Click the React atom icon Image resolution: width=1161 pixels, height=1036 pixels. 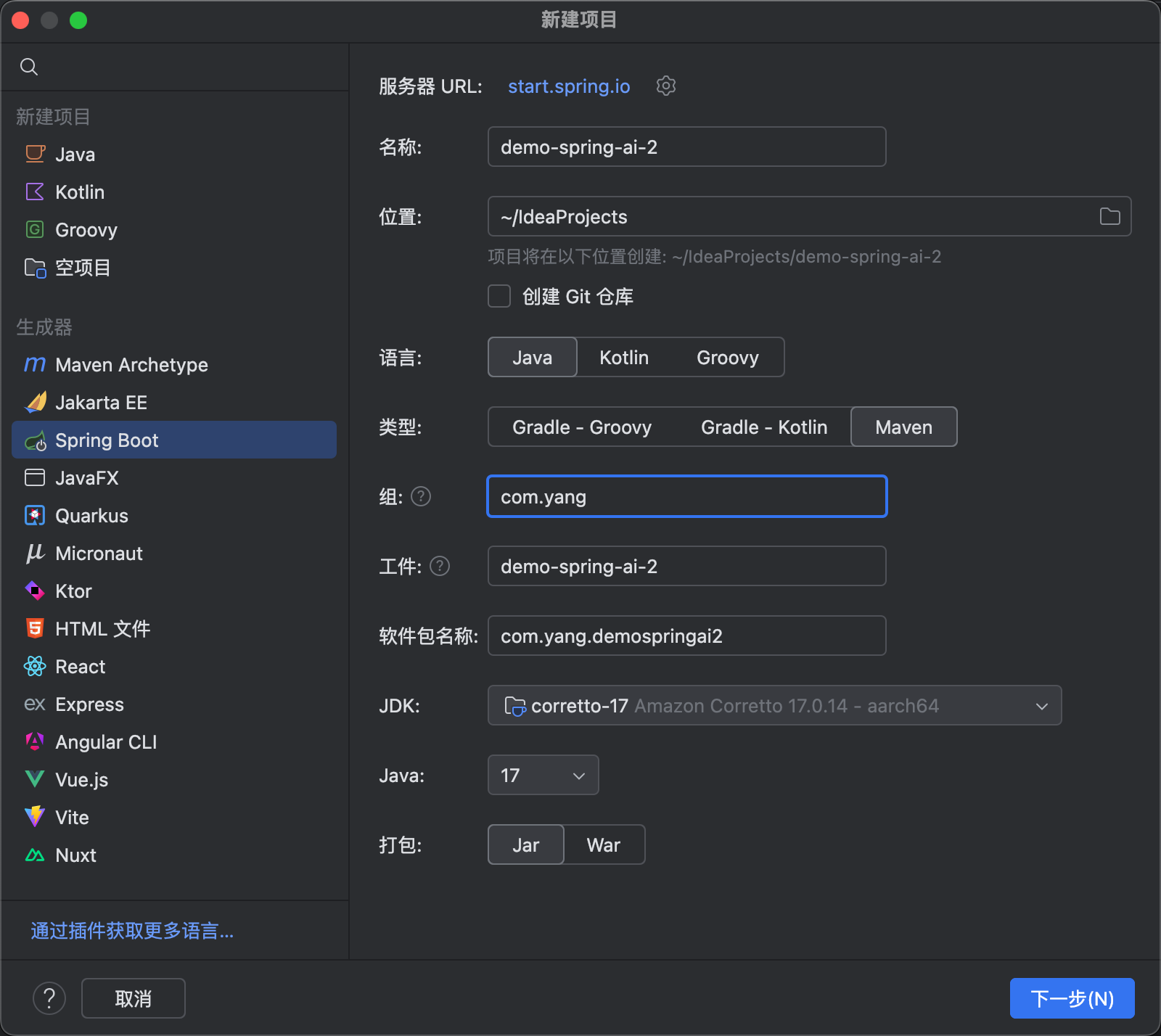pyautogui.click(x=35, y=666)
